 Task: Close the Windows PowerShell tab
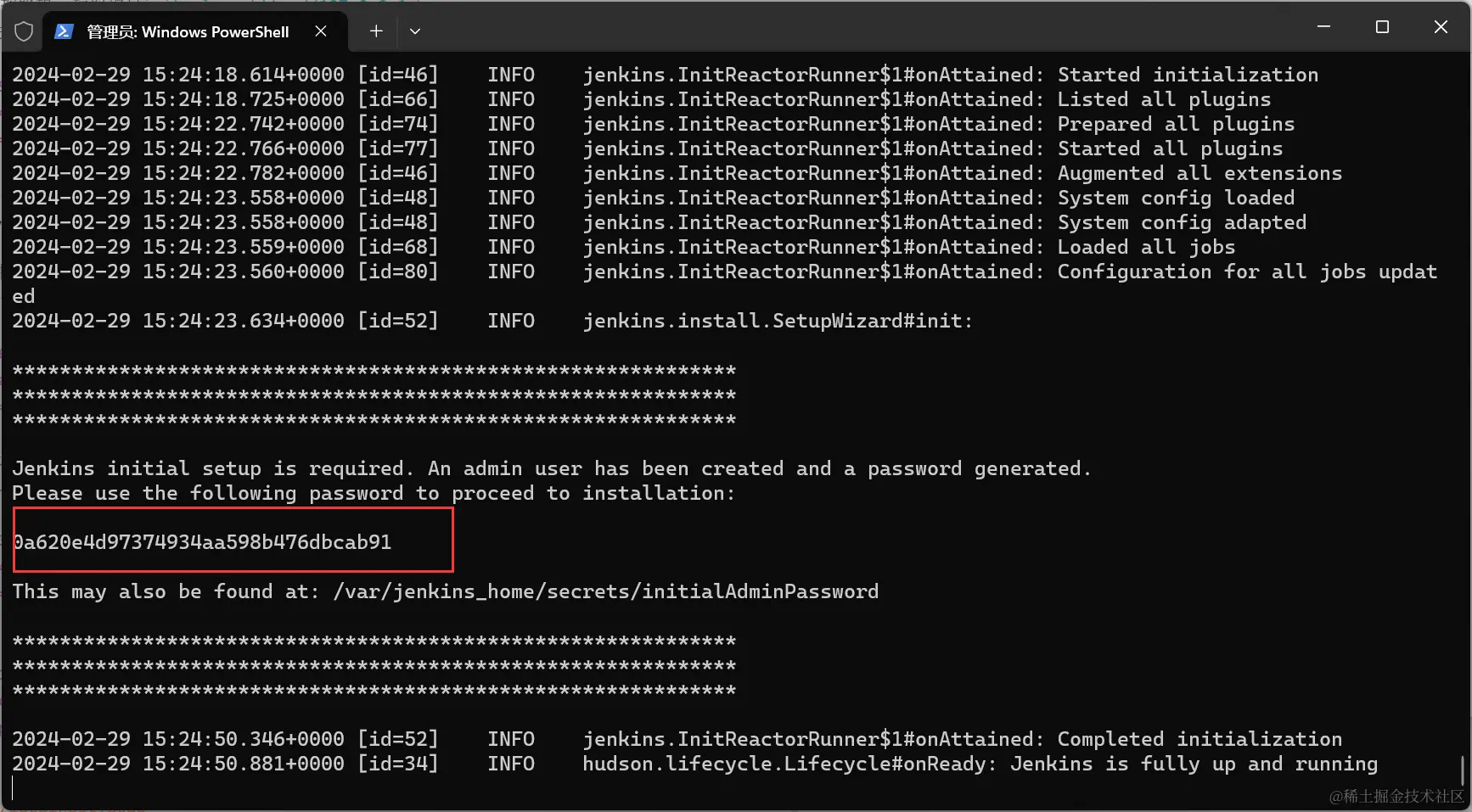[321, 31]
